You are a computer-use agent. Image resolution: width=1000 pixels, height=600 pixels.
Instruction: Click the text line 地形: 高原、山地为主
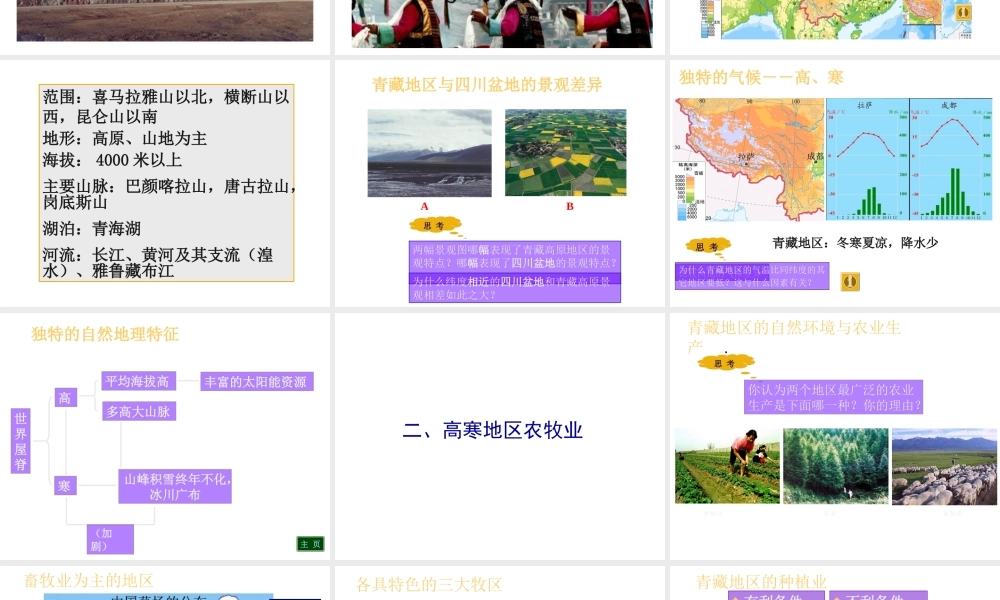click(125, 138)
